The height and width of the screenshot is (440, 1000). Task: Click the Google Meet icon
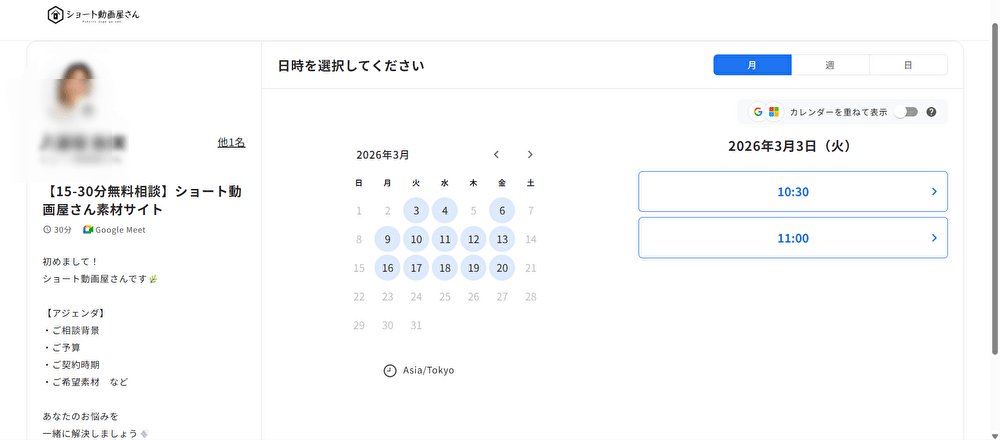(88, 230)
